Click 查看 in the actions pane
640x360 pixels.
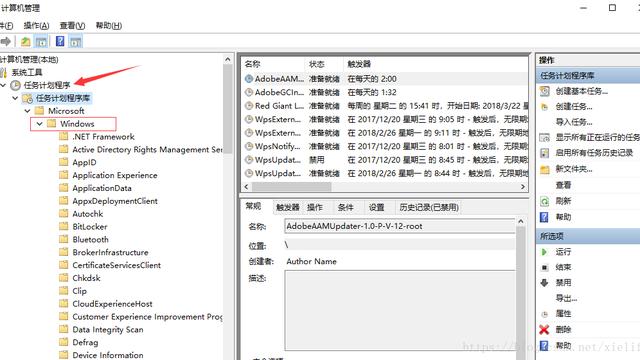563,185
